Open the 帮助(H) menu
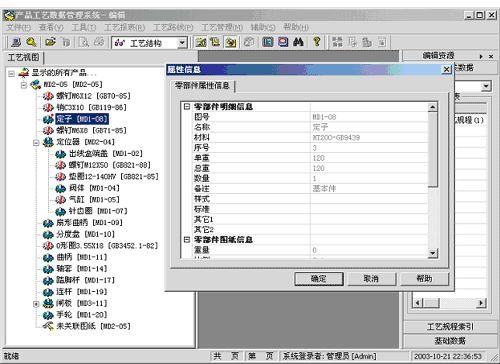 coord(296,27)
